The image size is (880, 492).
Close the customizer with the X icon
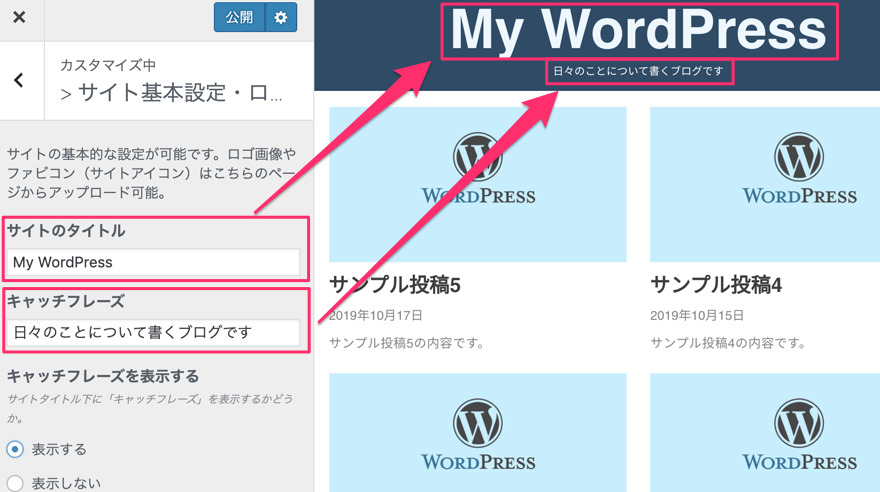click(x=19, y=17)
